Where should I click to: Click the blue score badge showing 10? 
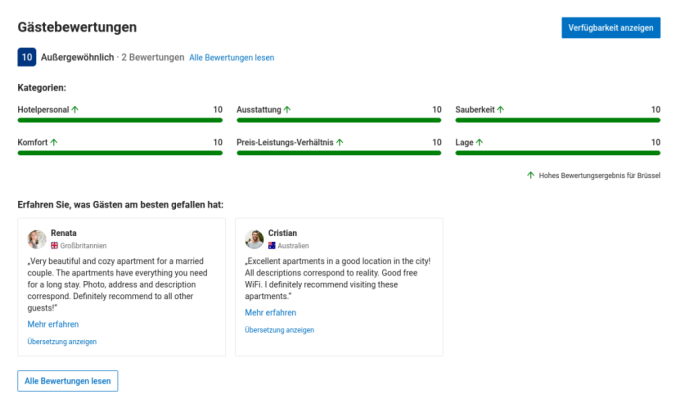click(27, 57)
